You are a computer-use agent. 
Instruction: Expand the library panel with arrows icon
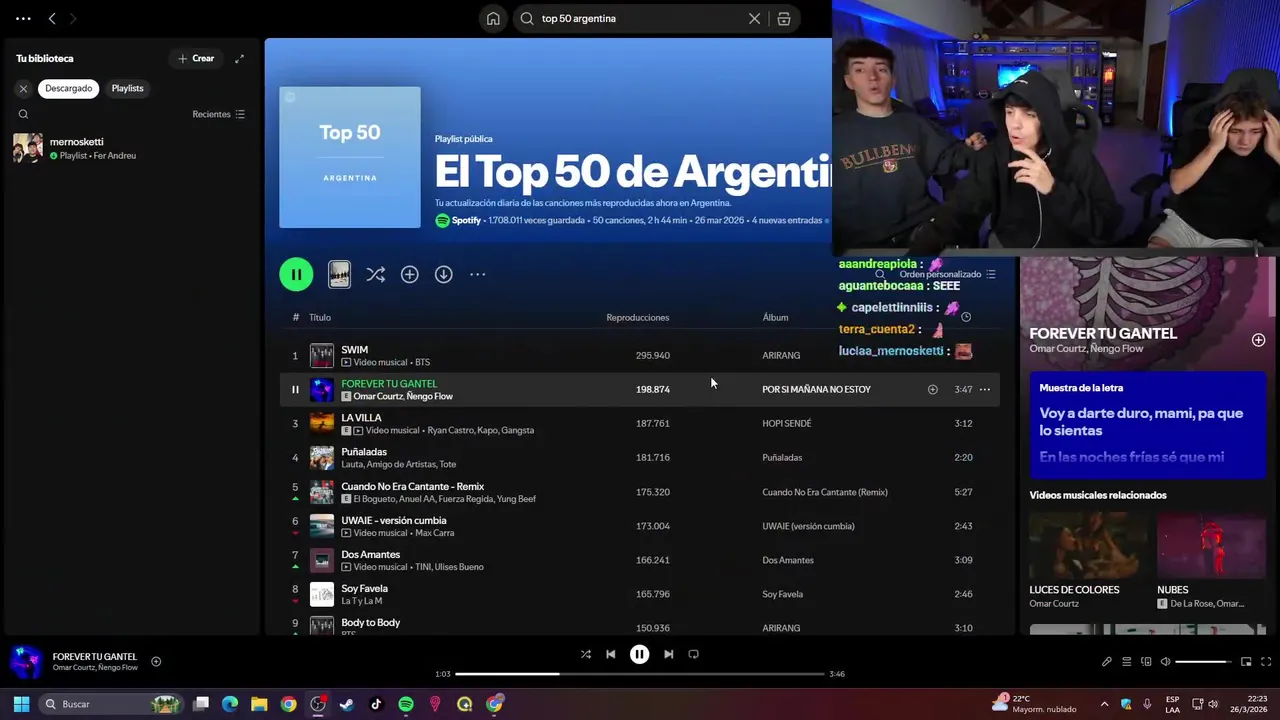click(x=239, y=58)
